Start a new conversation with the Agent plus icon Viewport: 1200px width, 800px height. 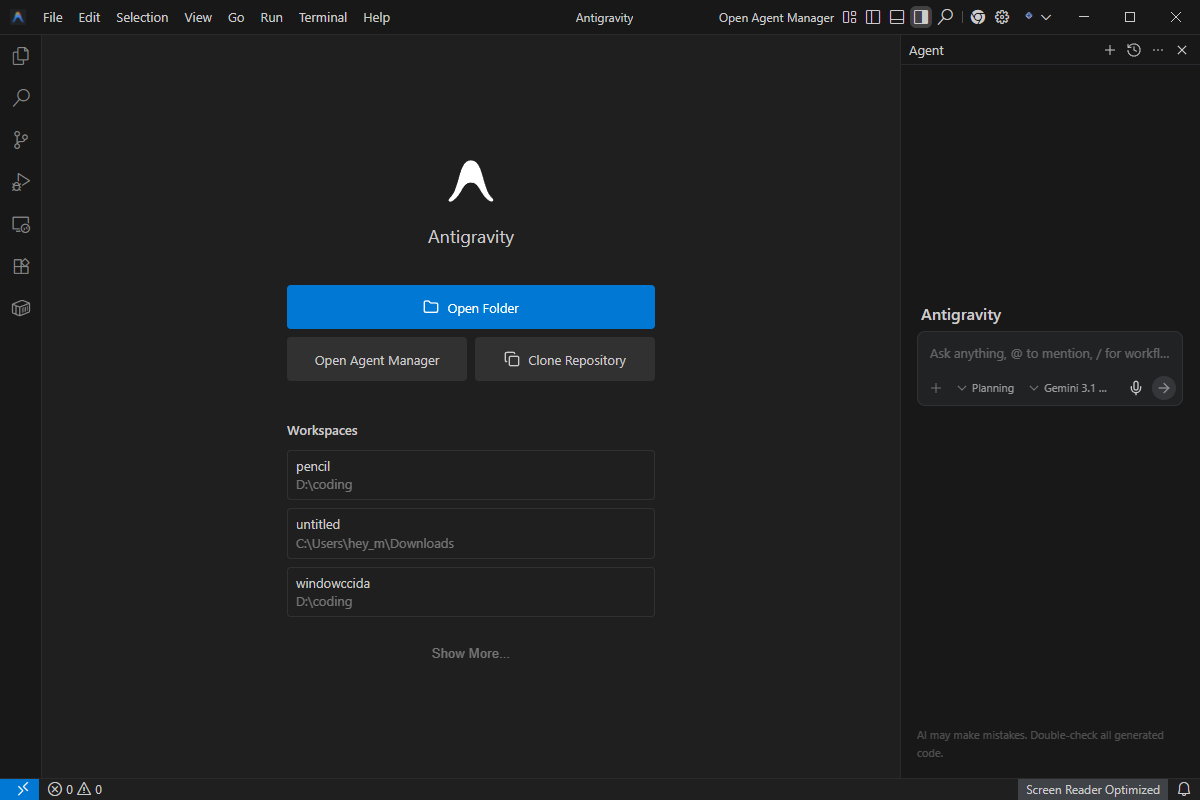[x=1109, y=50]
